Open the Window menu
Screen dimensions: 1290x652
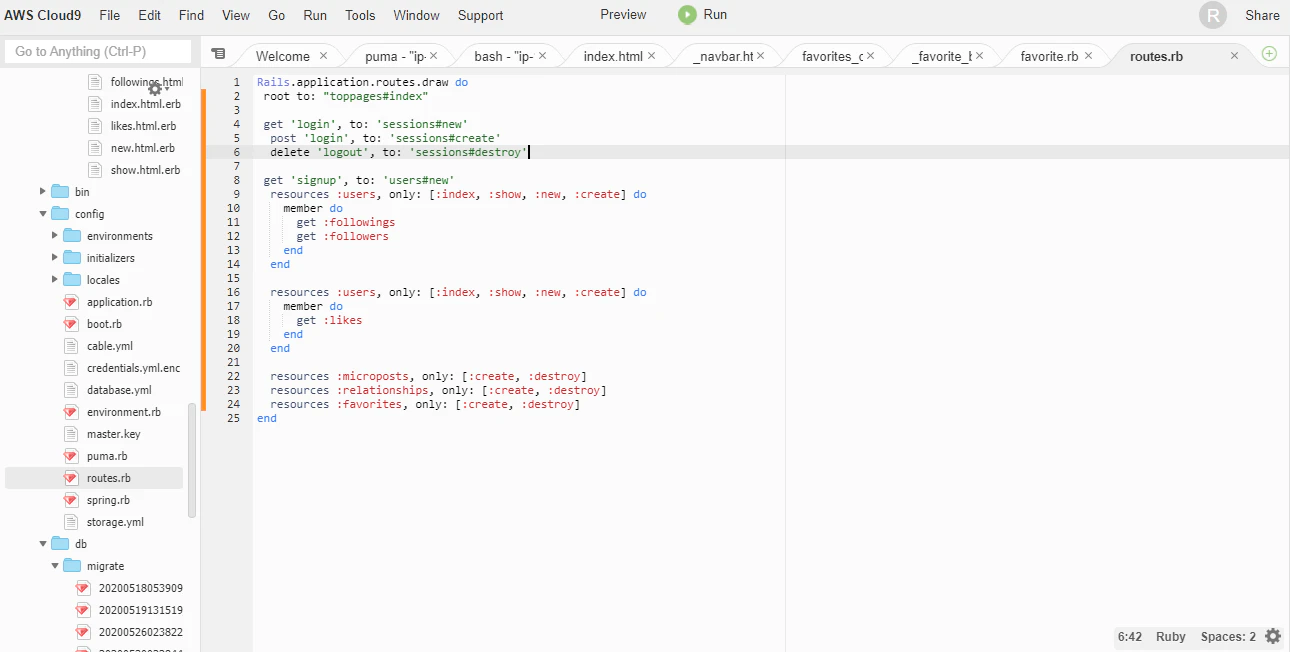coord(416,15)
